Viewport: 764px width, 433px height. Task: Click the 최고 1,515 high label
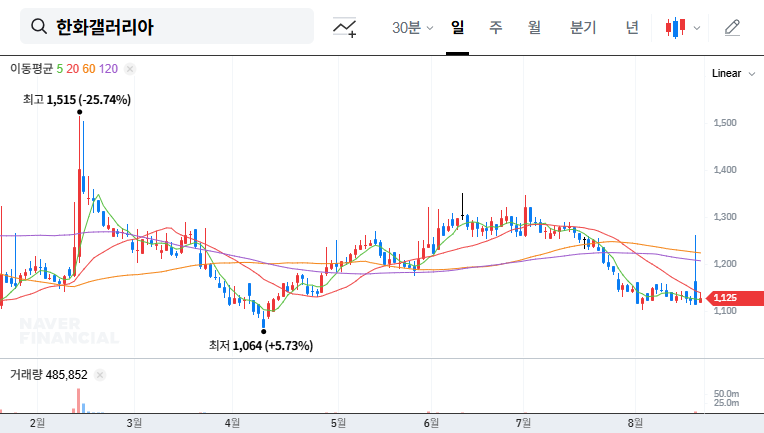point(77,100)
